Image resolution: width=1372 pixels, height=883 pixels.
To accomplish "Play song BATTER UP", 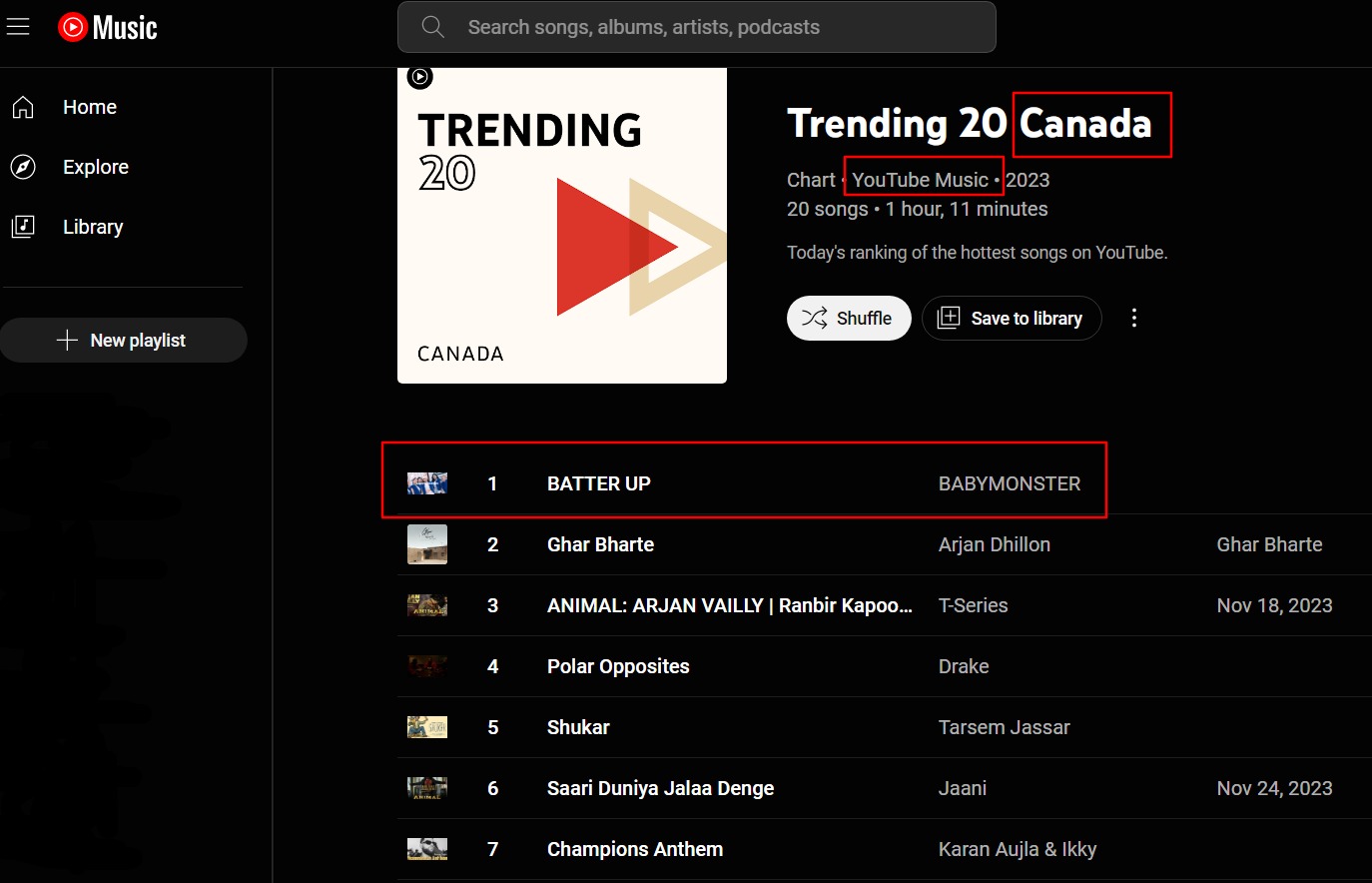I will [599, 483].
